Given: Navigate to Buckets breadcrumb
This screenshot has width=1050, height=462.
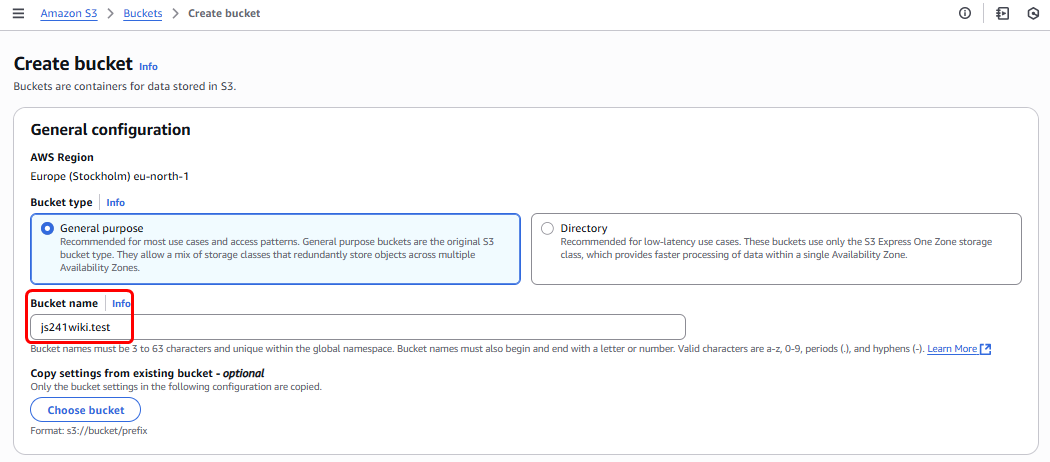Looking at the screenshot, I should [x=143, y=13].
